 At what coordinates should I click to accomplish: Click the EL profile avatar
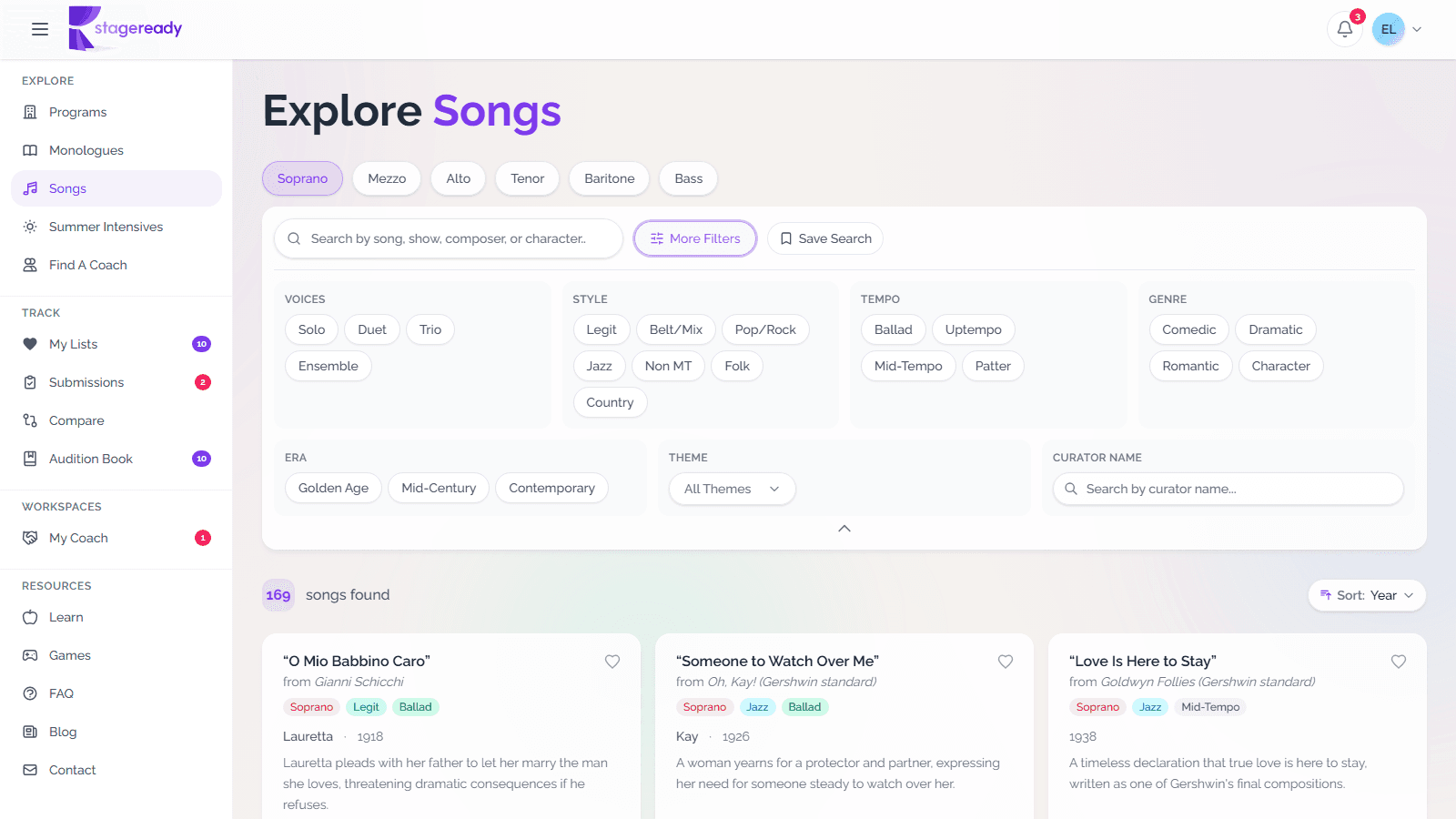point(1389,29)
